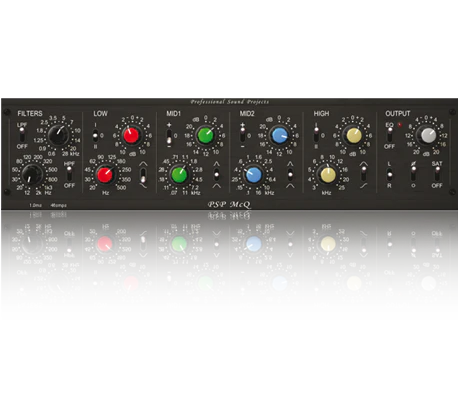Flip the HIGH band bell/shelf shape switch

click(x=364, y=174)
